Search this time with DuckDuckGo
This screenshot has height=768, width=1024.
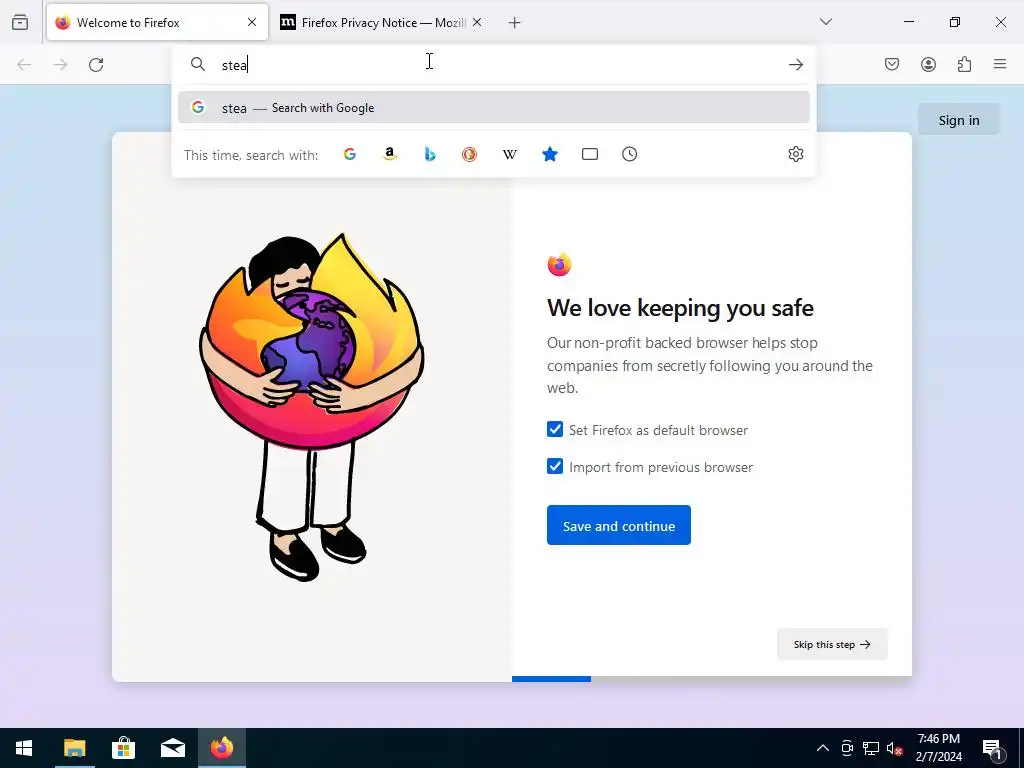click(470, 154)
